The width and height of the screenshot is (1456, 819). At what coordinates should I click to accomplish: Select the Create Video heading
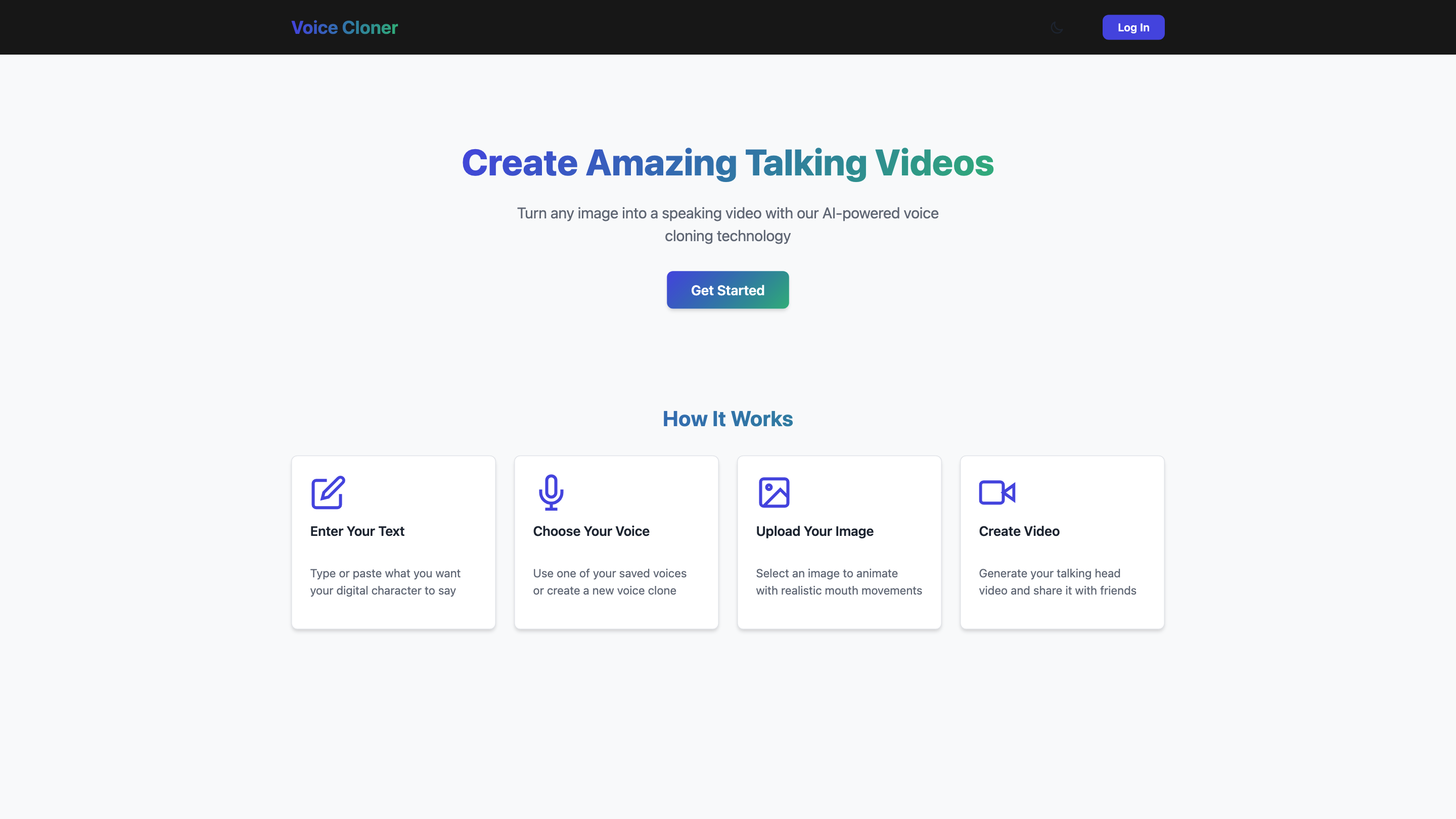tap(1019, 531)
